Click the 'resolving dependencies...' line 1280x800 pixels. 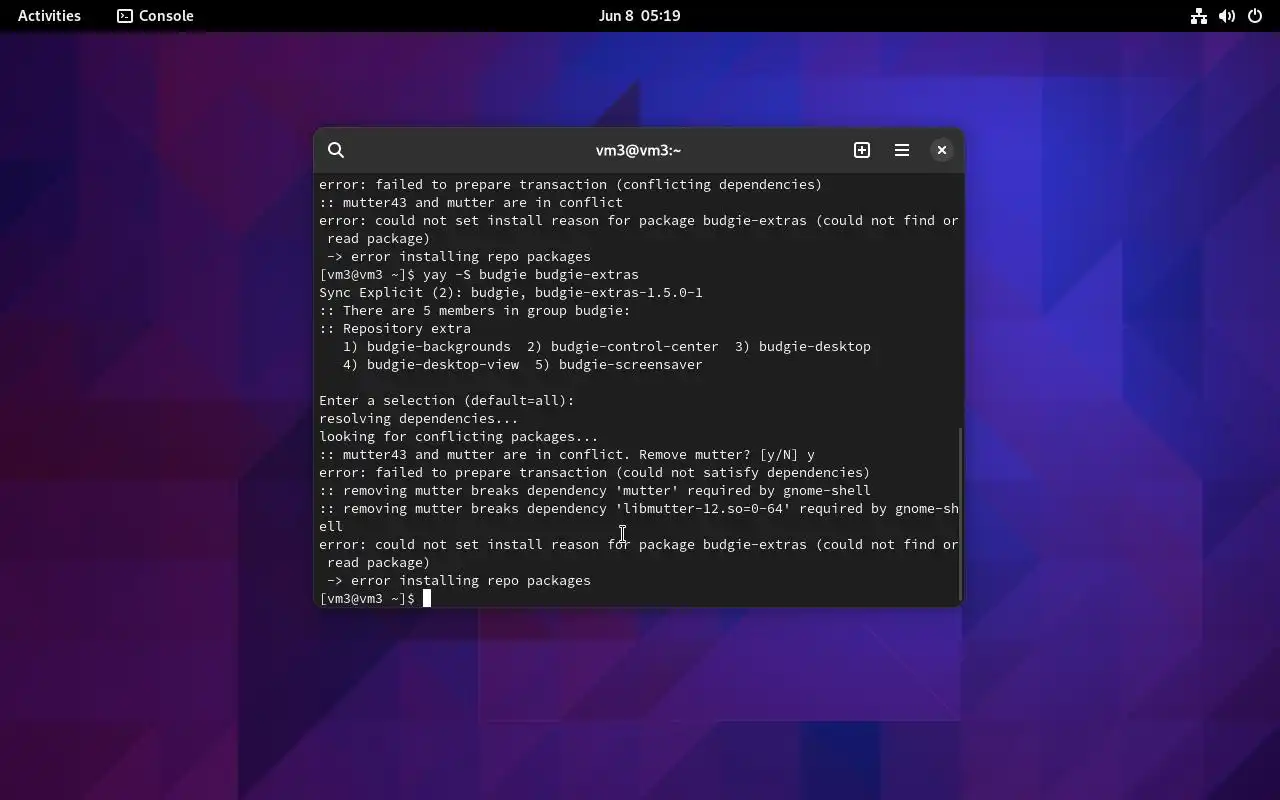(419, 418)
